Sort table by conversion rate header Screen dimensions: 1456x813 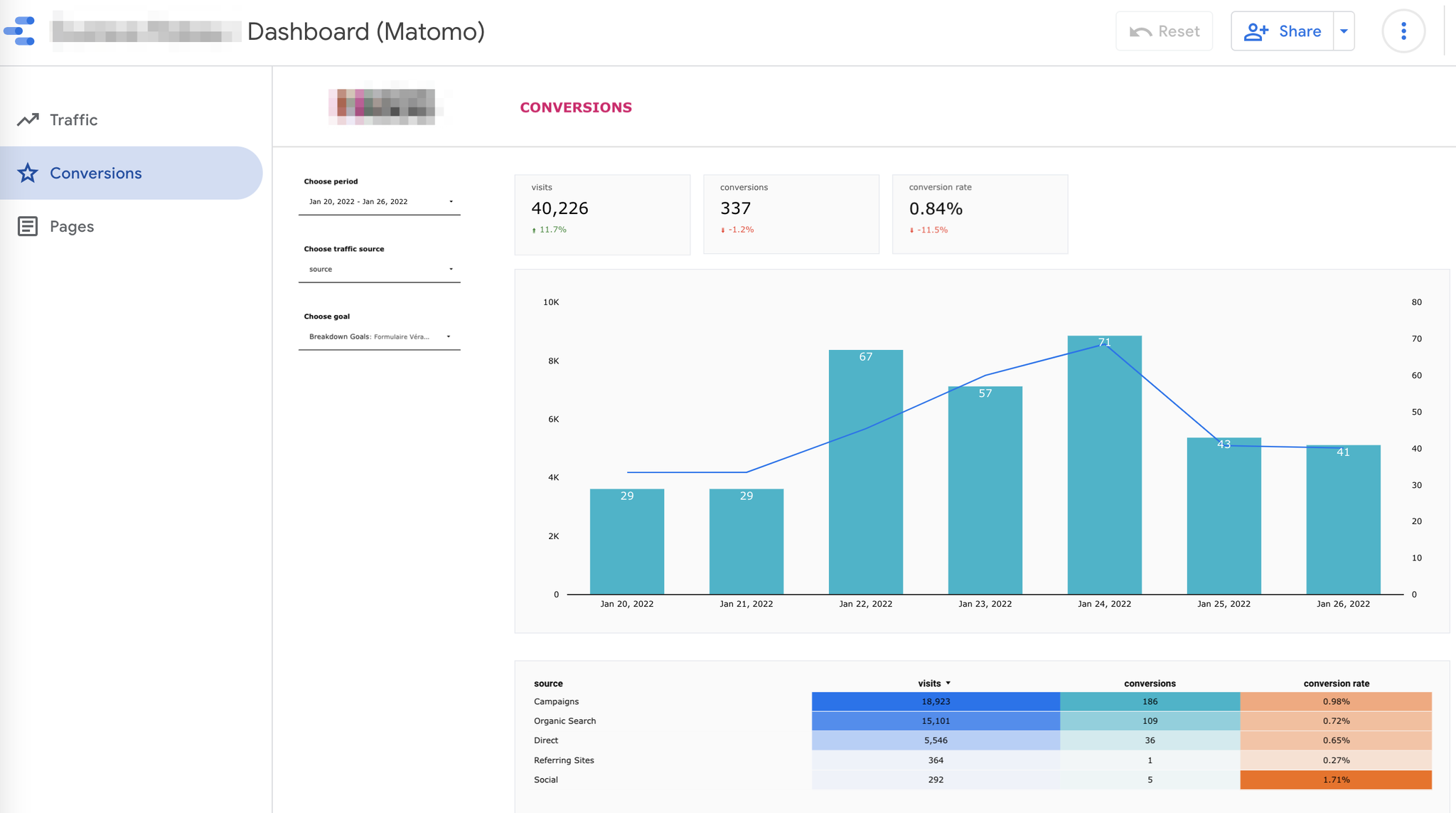point(1336,684)
